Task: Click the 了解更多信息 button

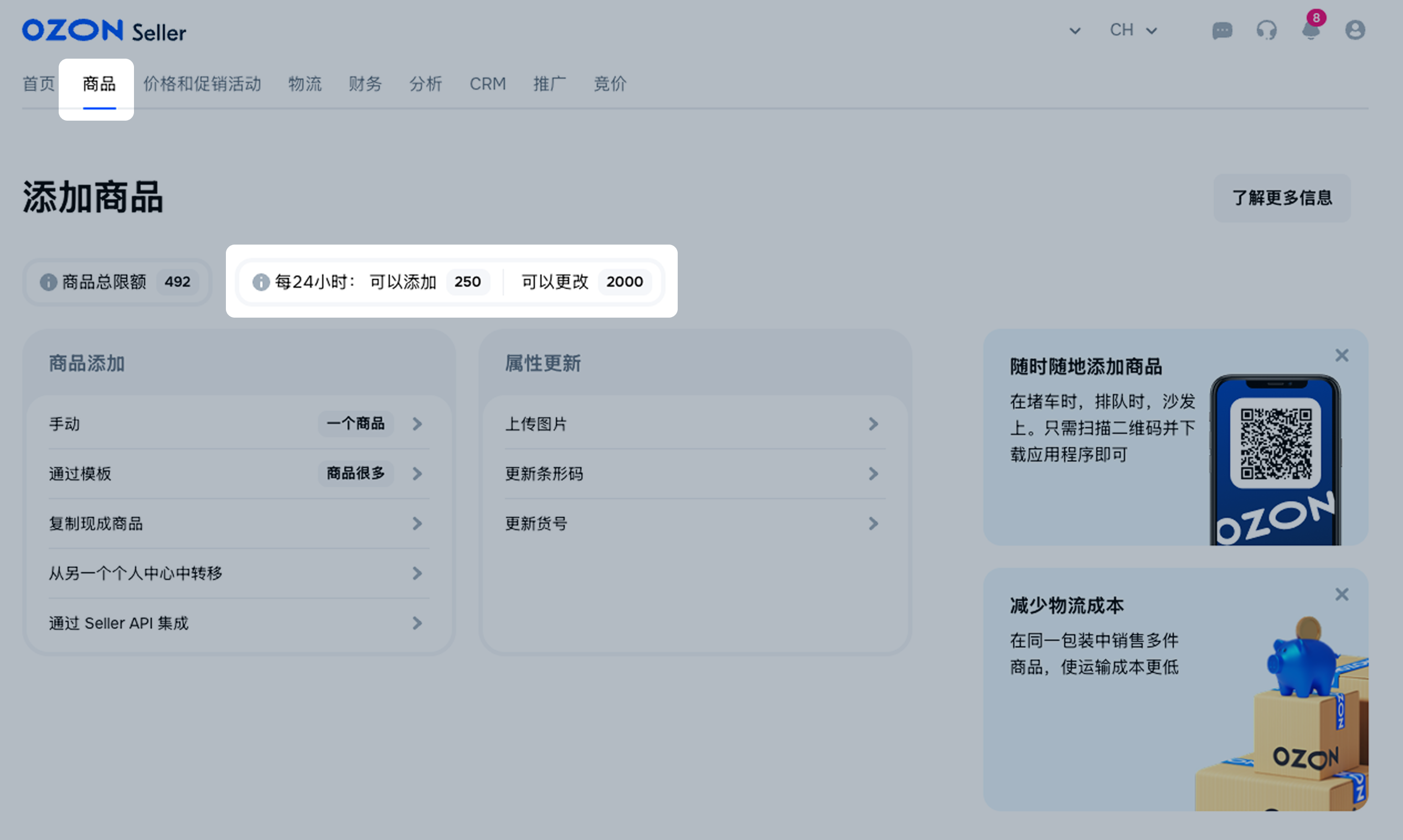Action: click(1282, 198)
